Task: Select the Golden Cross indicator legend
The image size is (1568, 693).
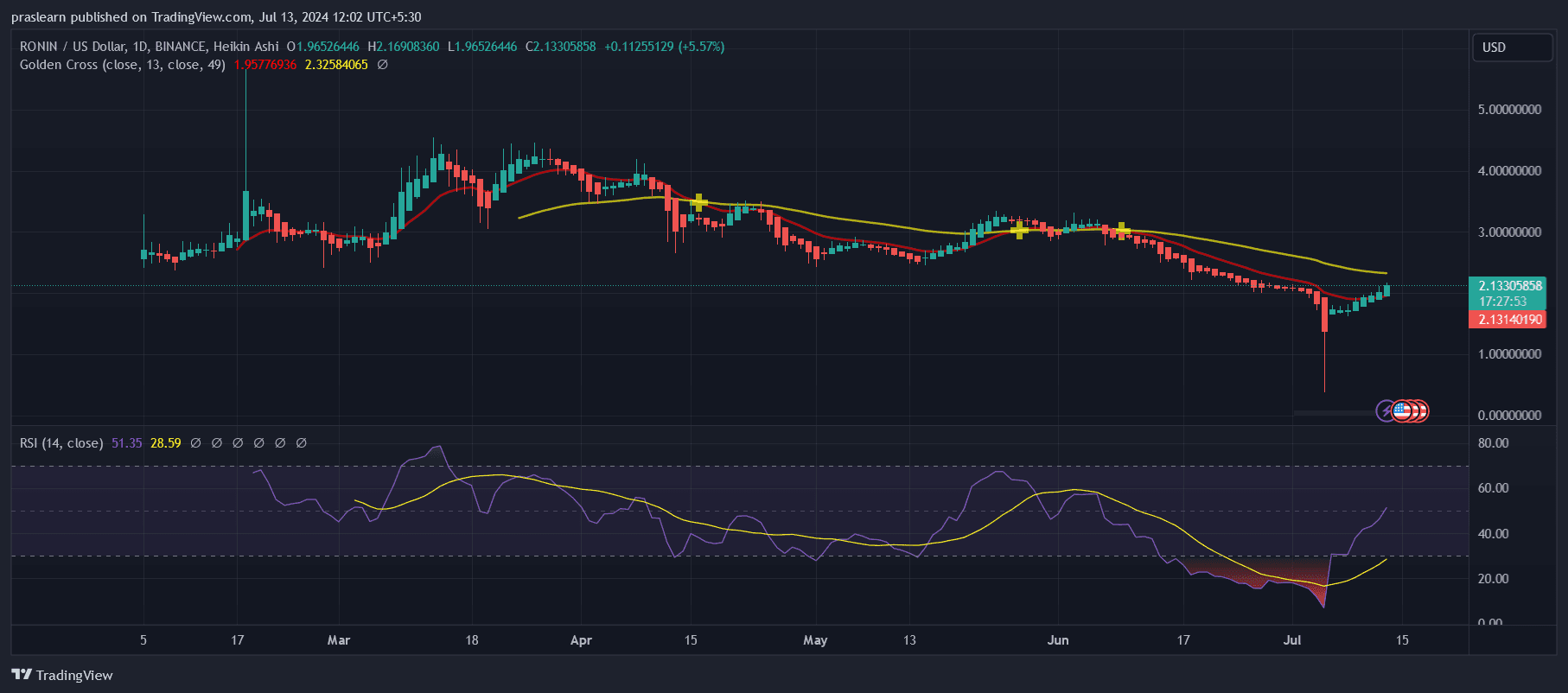Action: (x=123, y=65)
